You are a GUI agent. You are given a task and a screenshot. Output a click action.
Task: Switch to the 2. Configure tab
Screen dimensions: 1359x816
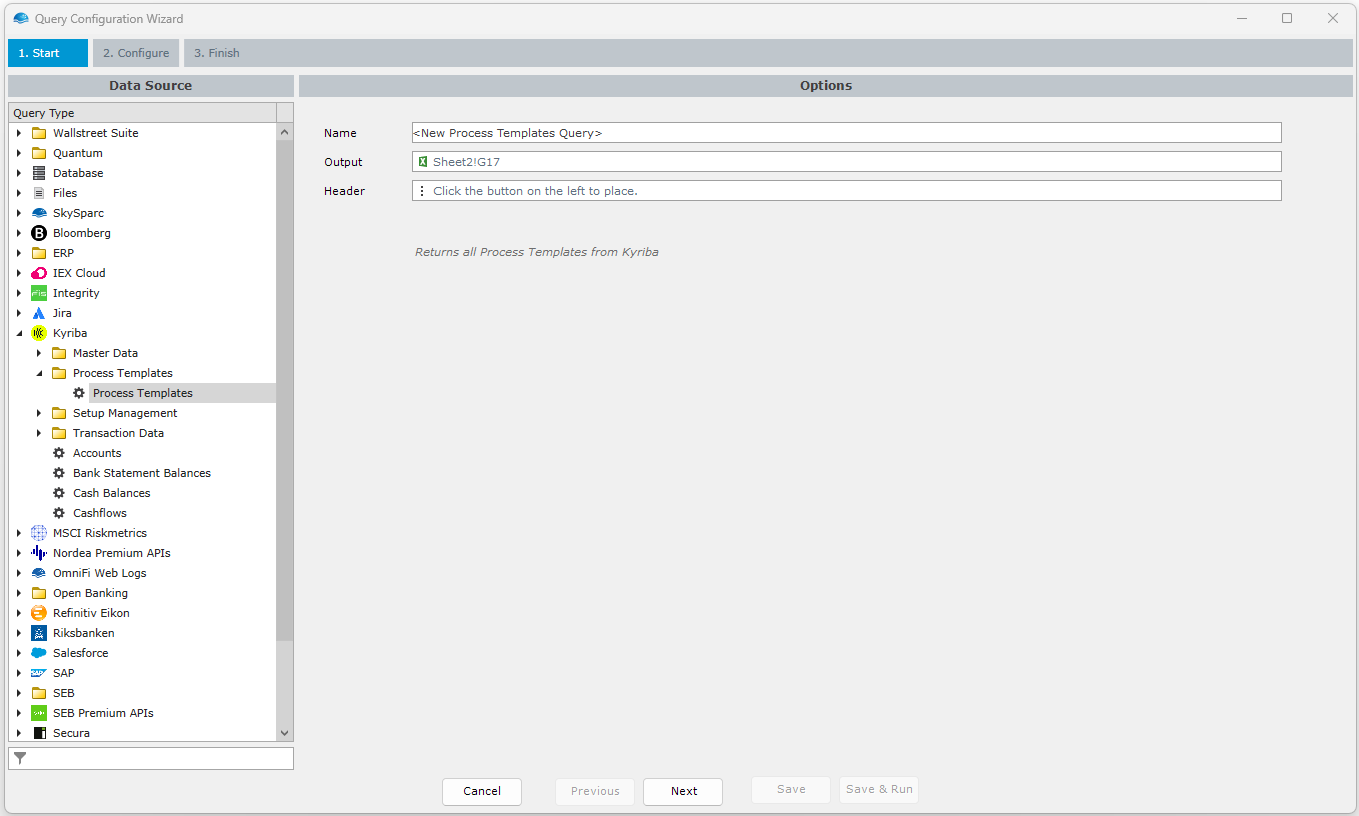[136, 53]
